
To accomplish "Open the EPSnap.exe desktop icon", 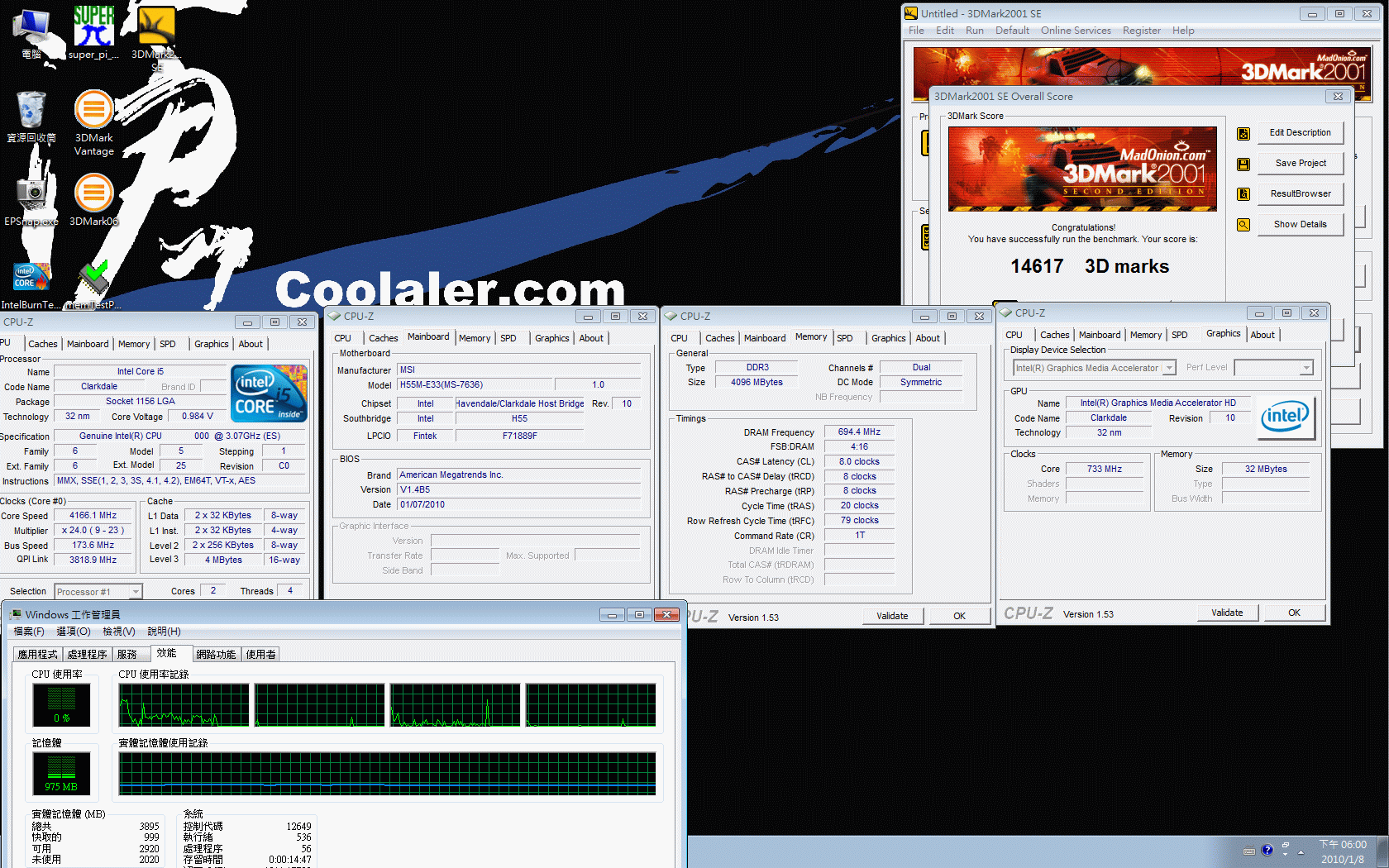I will [31, 201].
